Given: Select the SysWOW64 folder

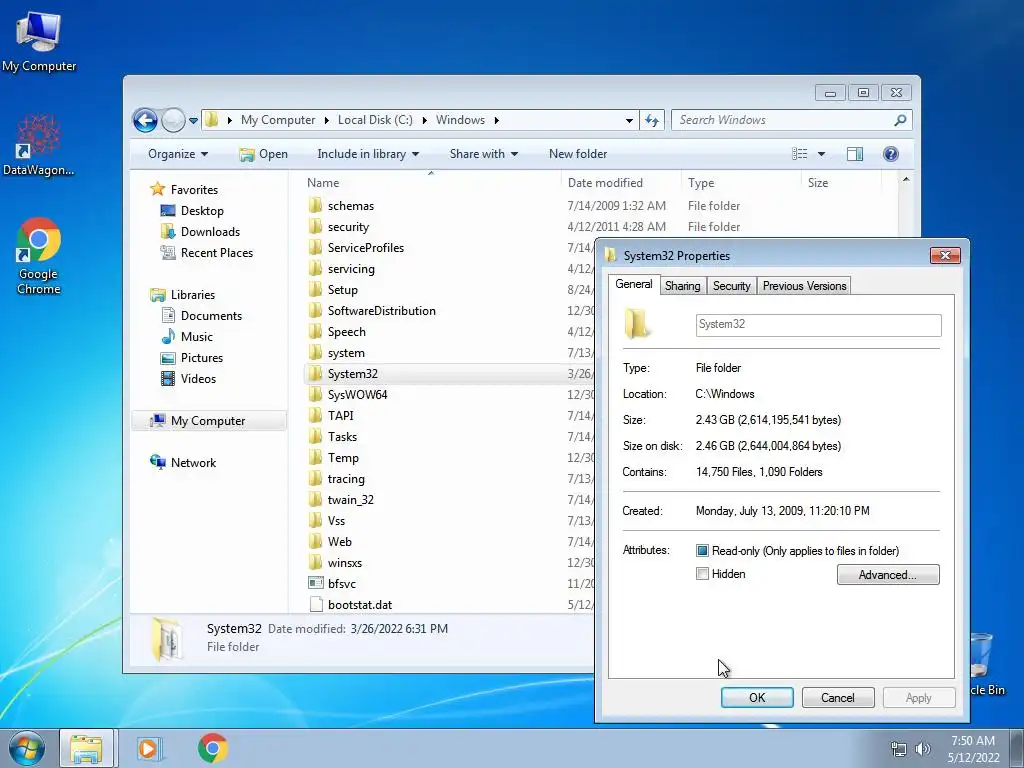Looking at the screenshot, I should click(357, 395).
